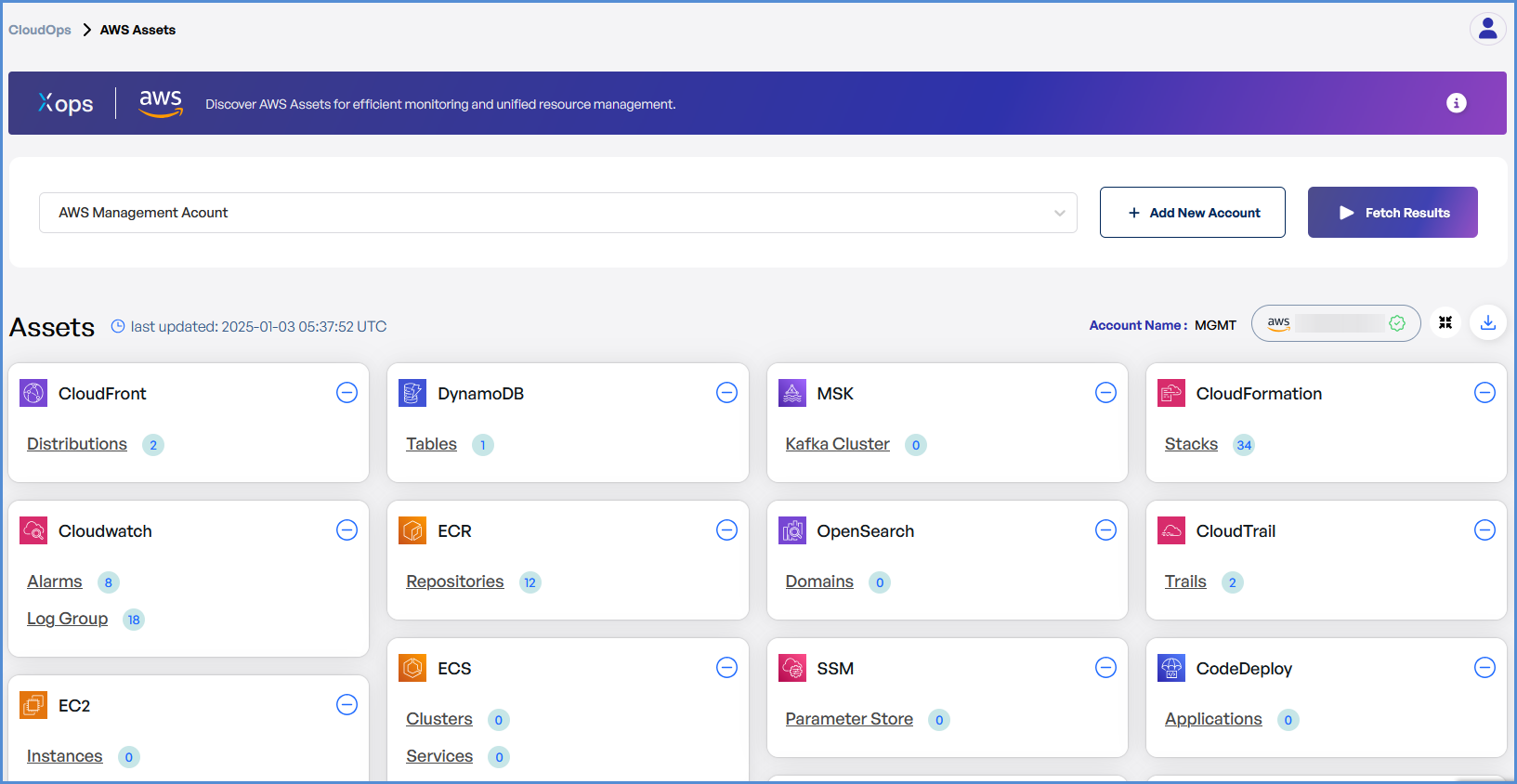Download the assets report
Viewport: 1517px width, 784px height.
pos(1487,322)
